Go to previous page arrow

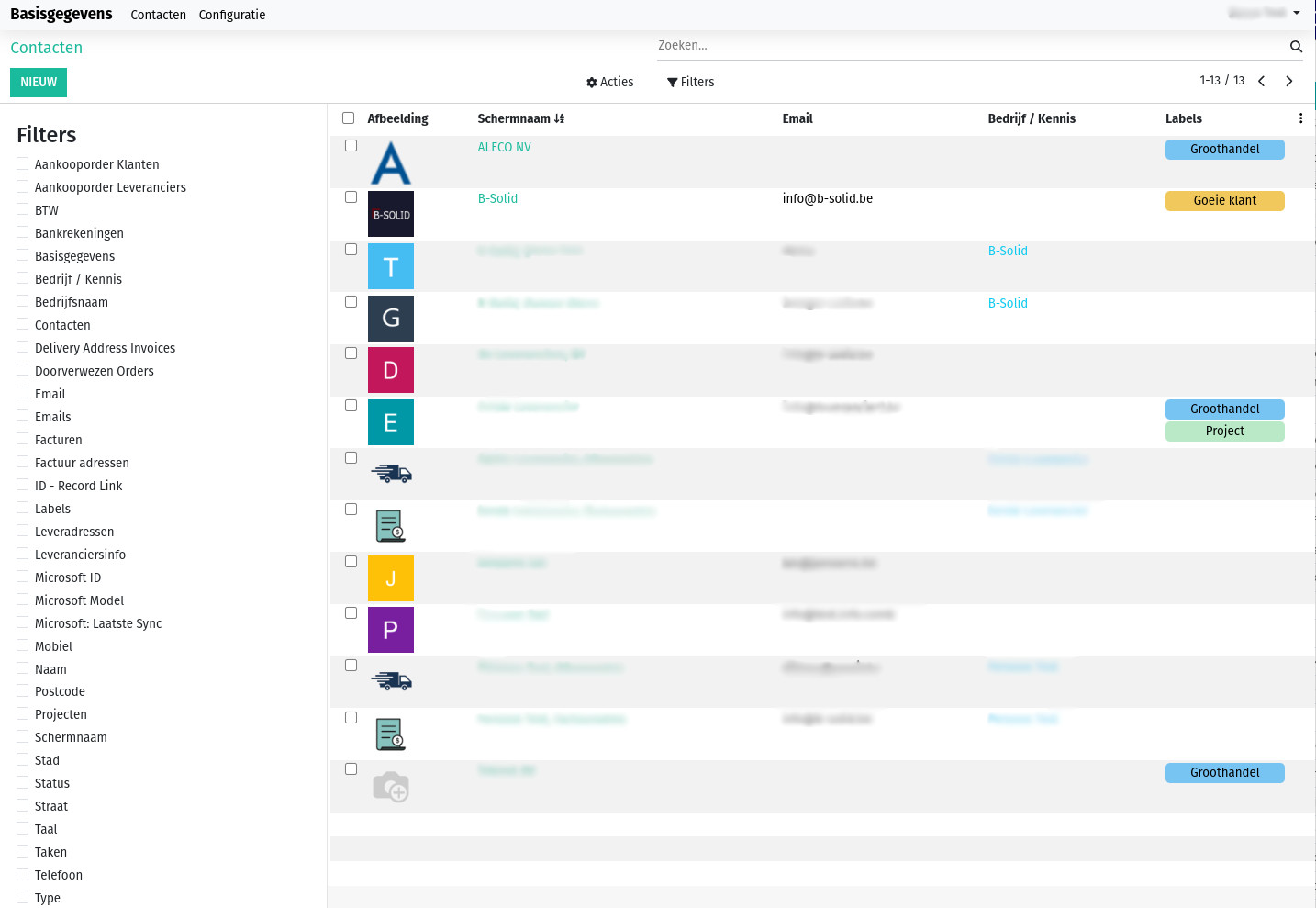pyautogui.click(x=1262, y=82)
